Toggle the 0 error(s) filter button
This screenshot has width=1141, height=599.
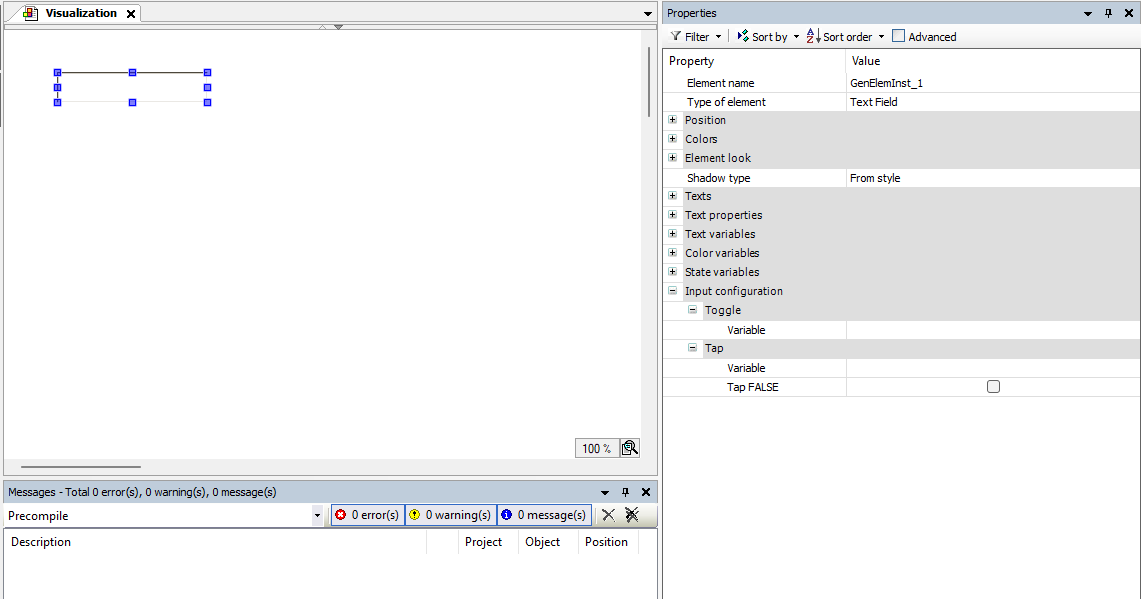coord(367,515)
